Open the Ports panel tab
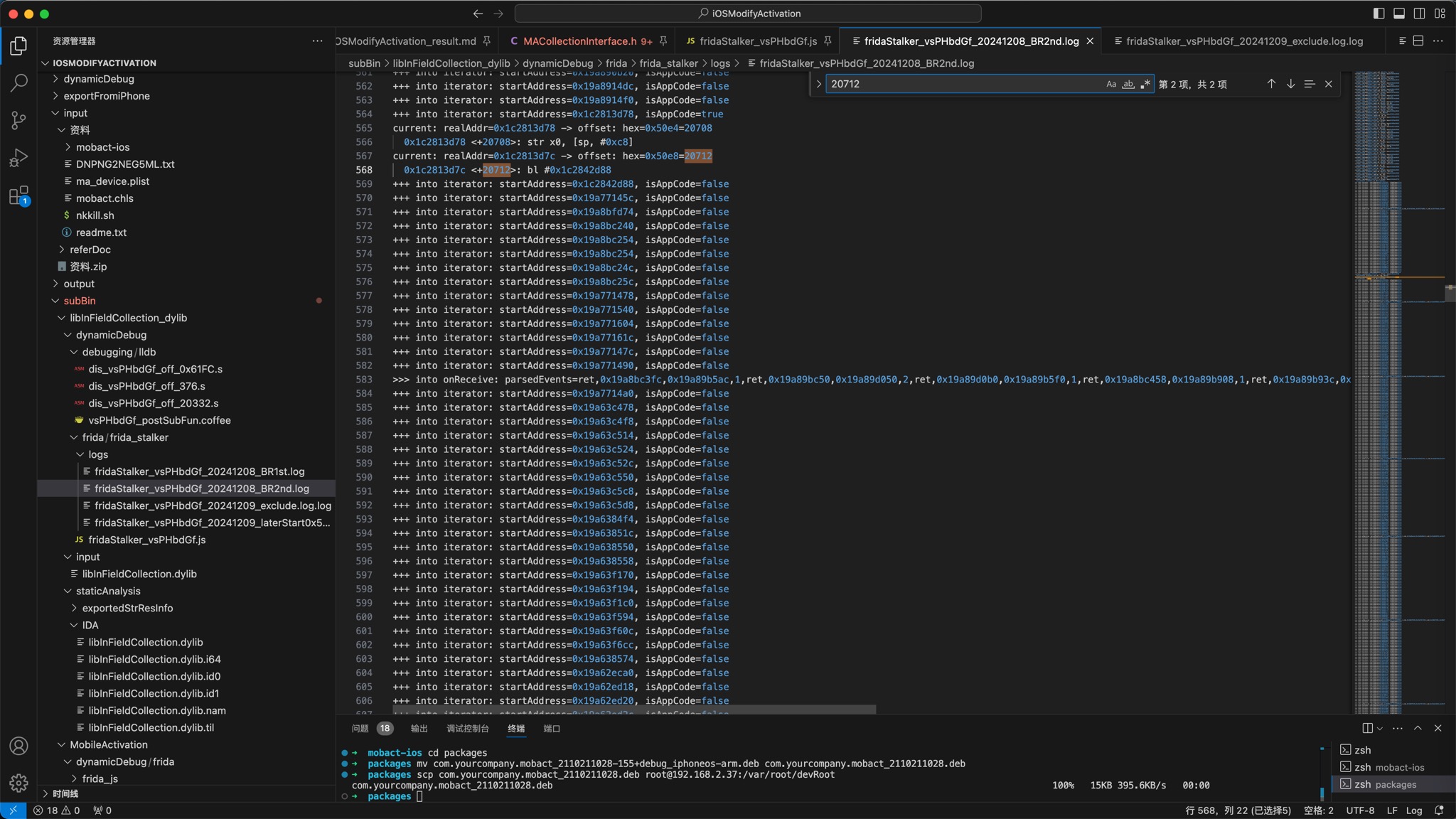The height and width of the screenshot is (819, 1456). 552,728
